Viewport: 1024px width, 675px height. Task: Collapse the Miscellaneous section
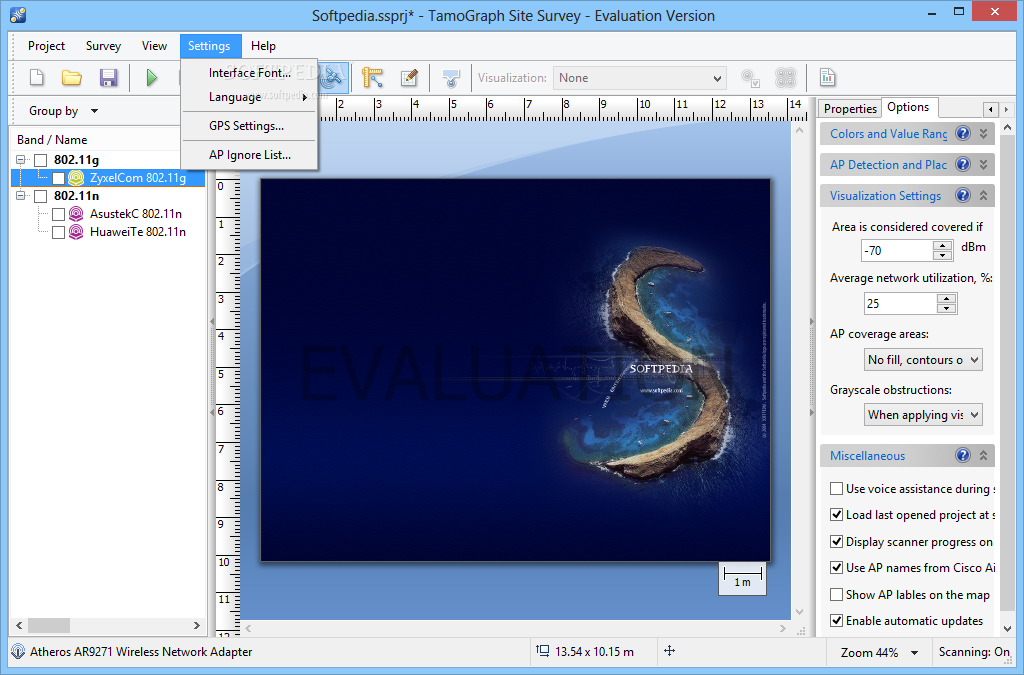coord(984,455)
